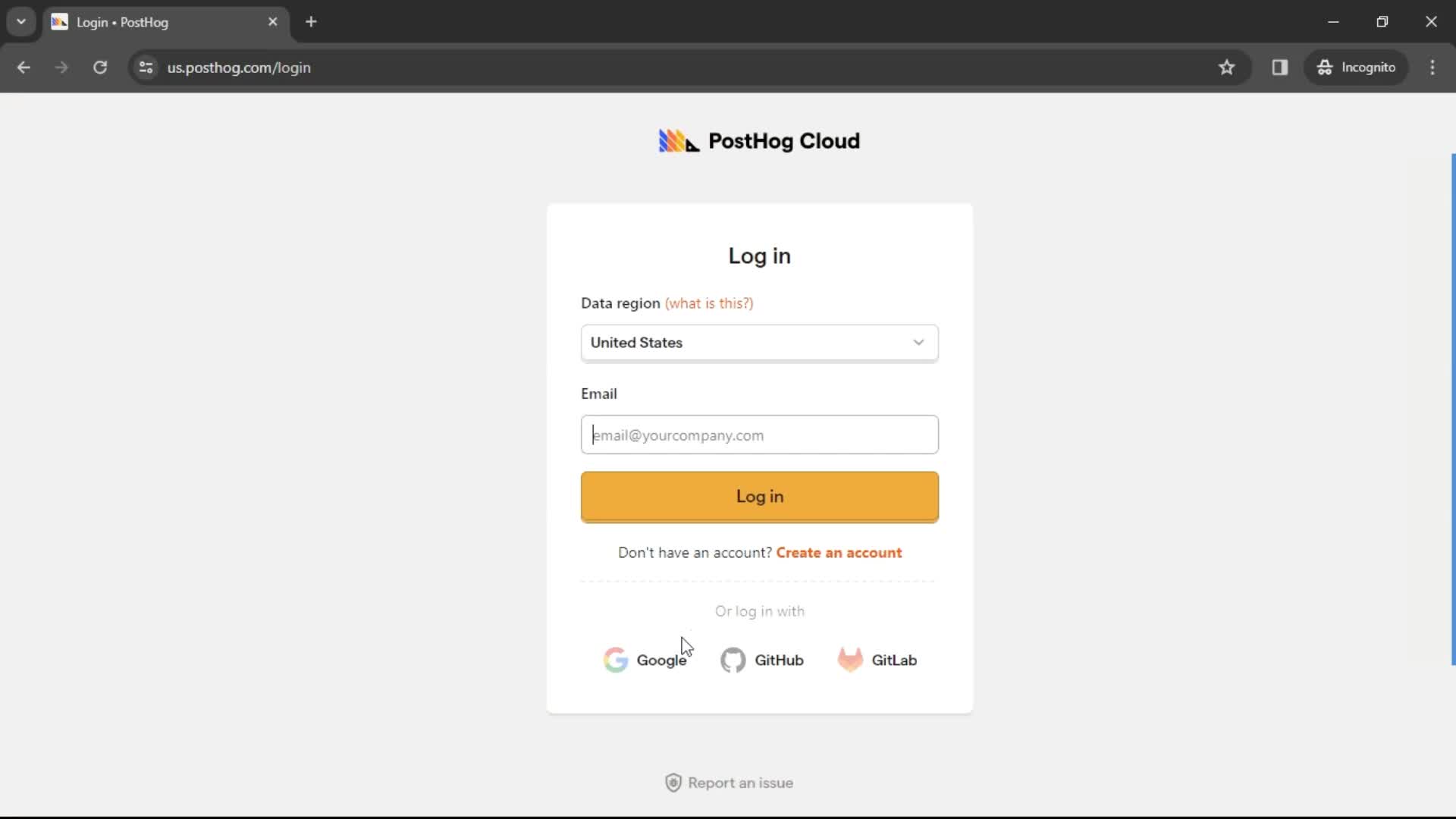Bookmark this page with the star icon
The height and width of the screenshot is (819, 1456).
1226,67
